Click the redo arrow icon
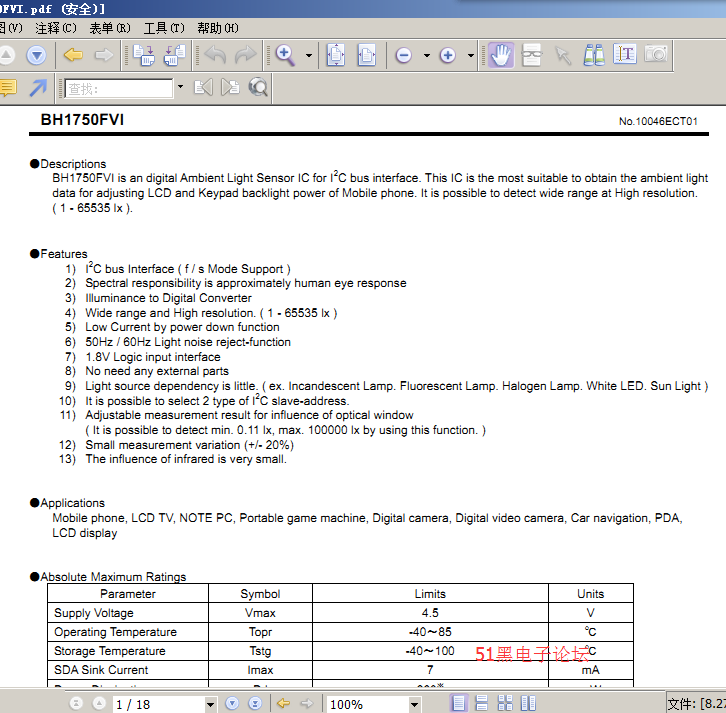The width and height of the screenshot is (726, 713). (x=246, y=55)
